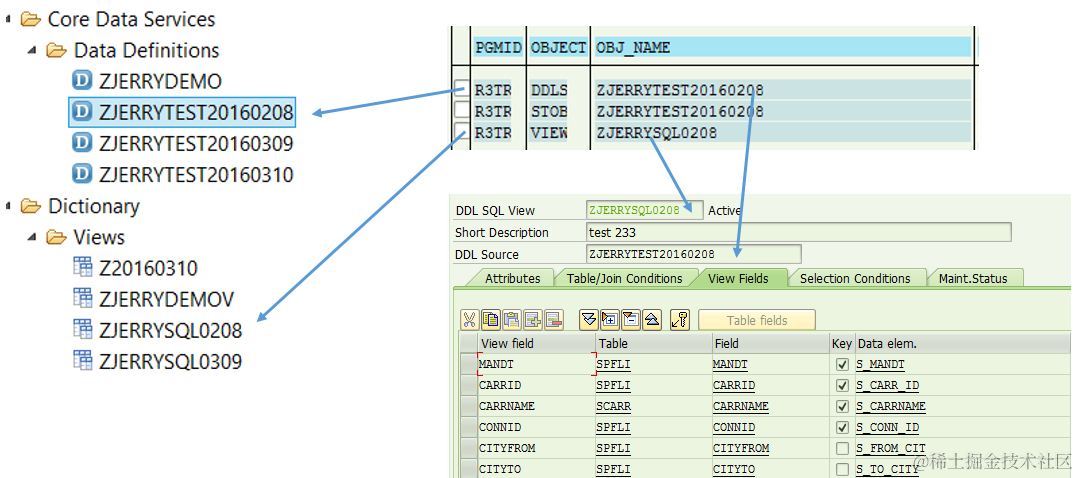Screen dimensions: 1079x478
Task: Collapse the Dictionary tree node
Action: (7, 206)
